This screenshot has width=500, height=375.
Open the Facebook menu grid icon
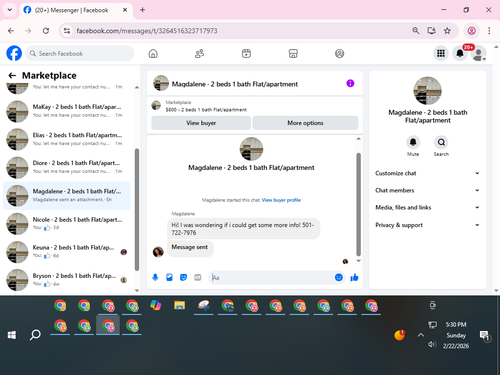tap(441, 53)
